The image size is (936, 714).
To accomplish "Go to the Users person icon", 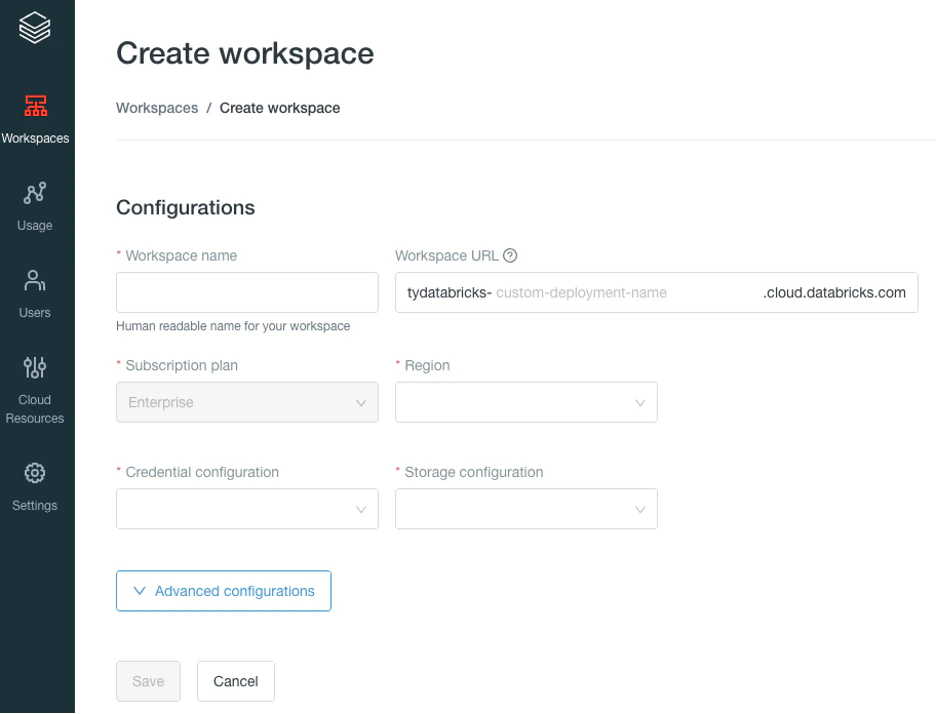I will click(35, 280).
